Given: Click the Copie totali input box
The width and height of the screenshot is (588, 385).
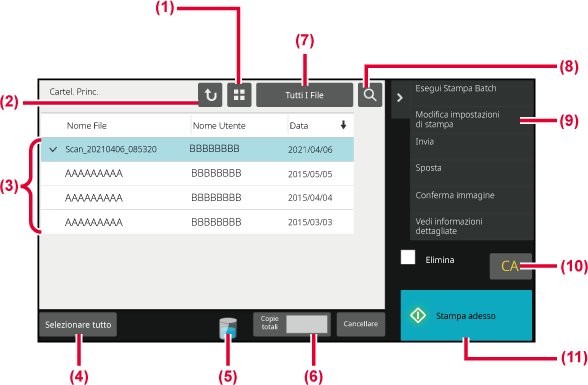Looking at the screenshot, I should 306,324.
